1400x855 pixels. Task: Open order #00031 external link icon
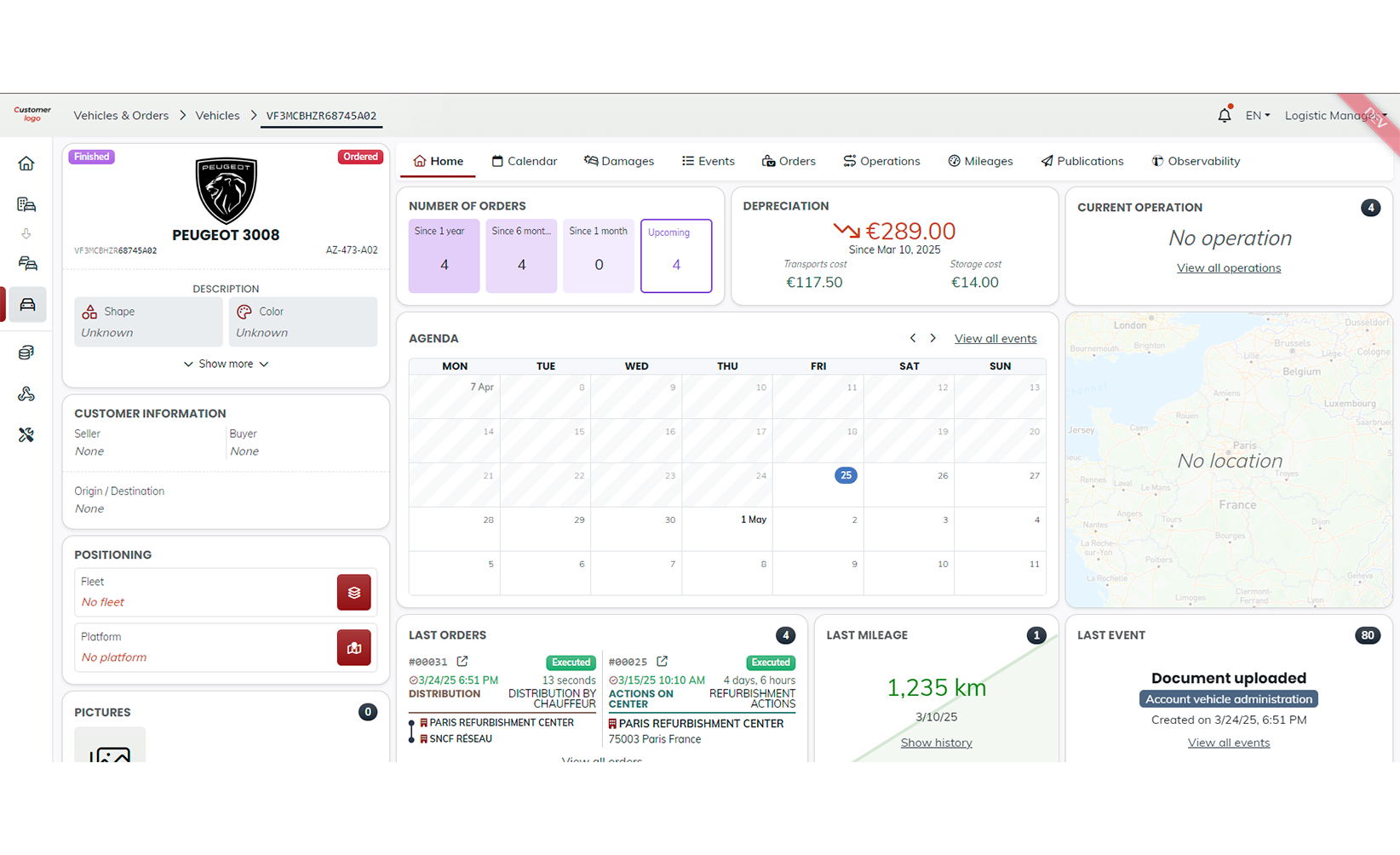pyautogui.click(x=462, y=662)
